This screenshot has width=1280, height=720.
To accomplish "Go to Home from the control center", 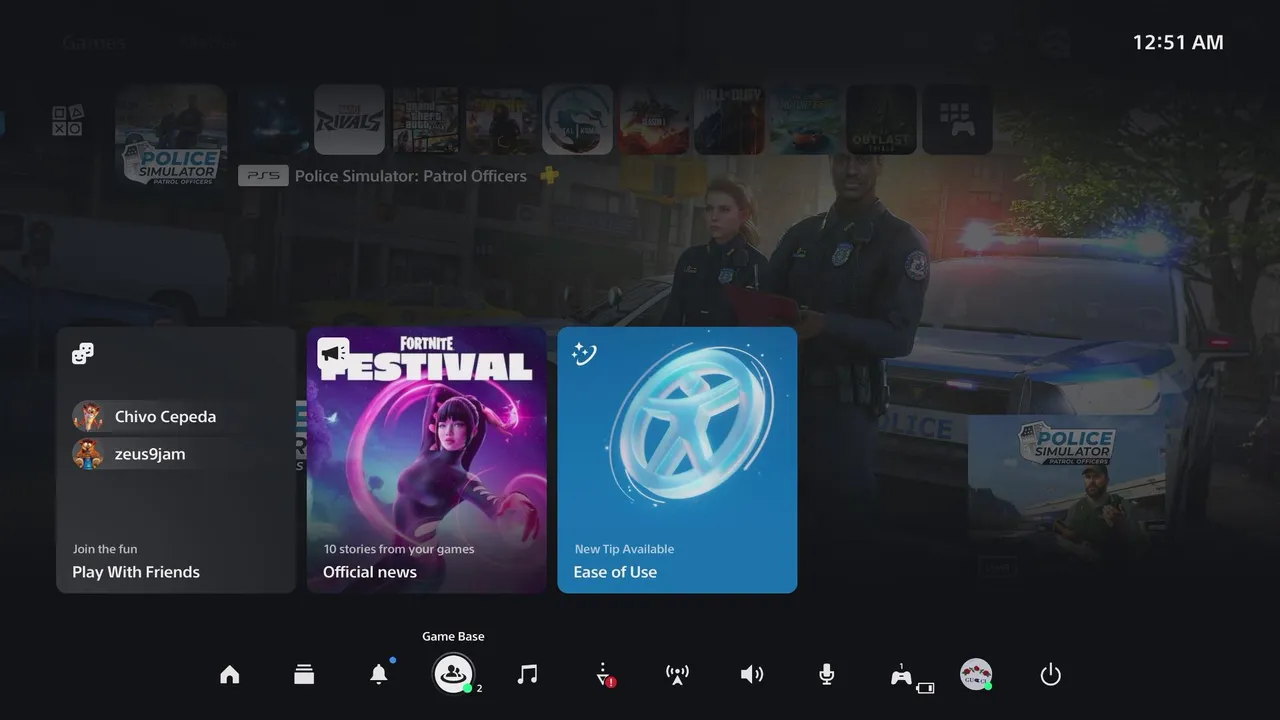I will tap(230, 675).
